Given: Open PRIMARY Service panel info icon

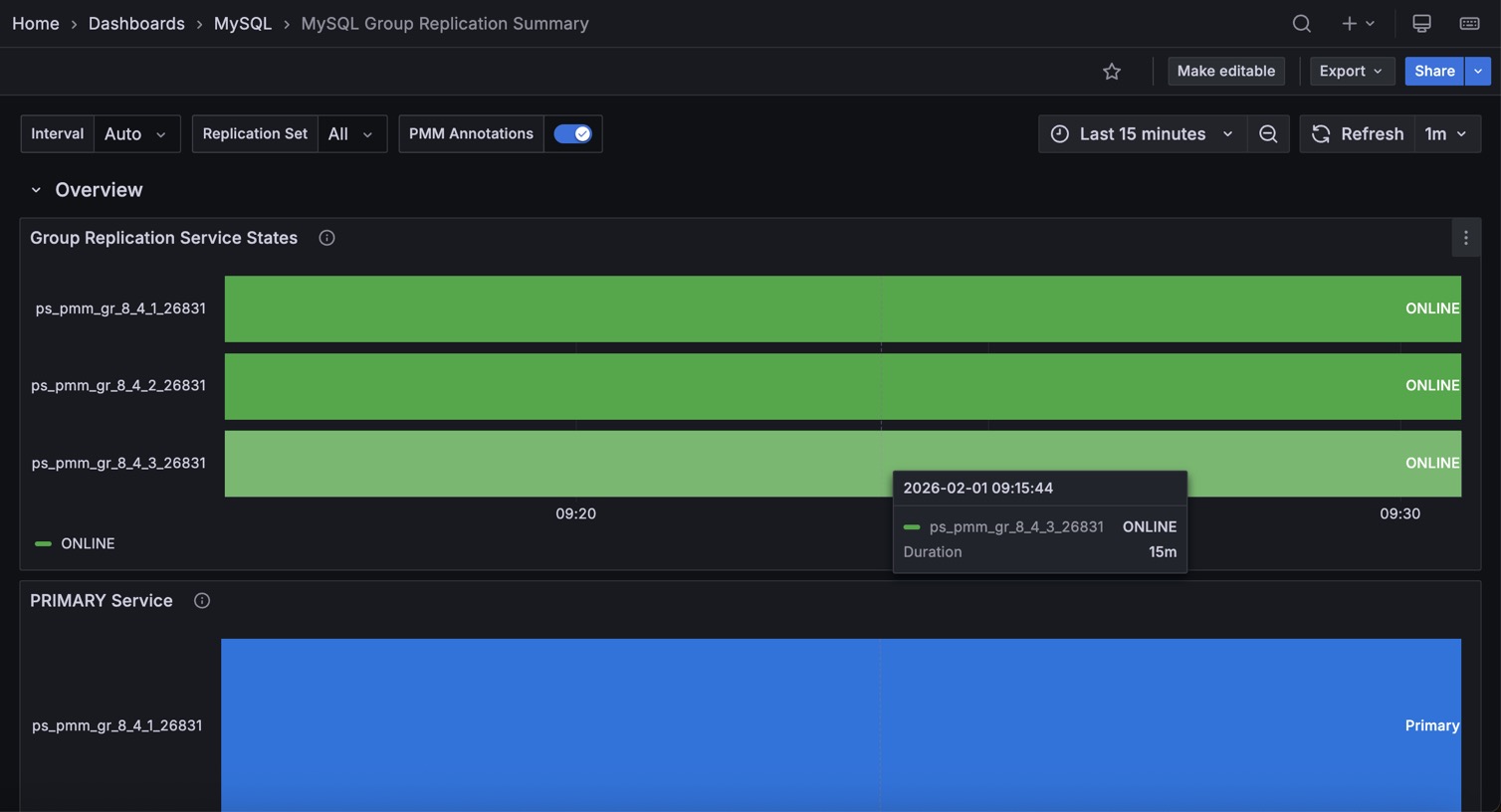Looking at the screenshot, I should [202, 601].
